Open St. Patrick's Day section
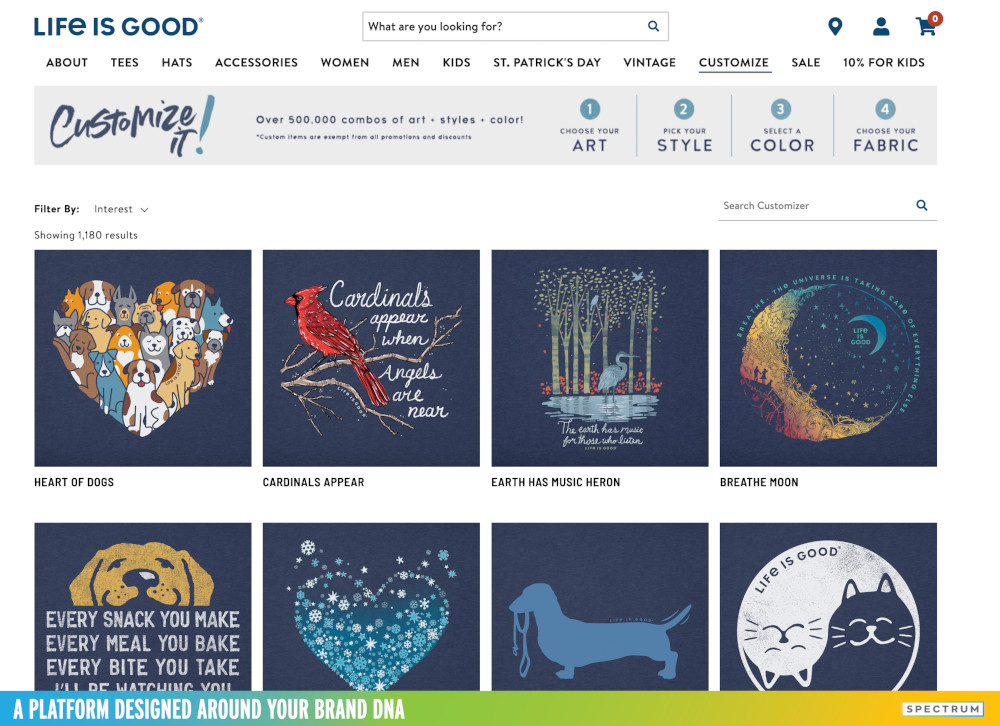The height and width of the screenshot is (726, 1000). coord(547,63)
